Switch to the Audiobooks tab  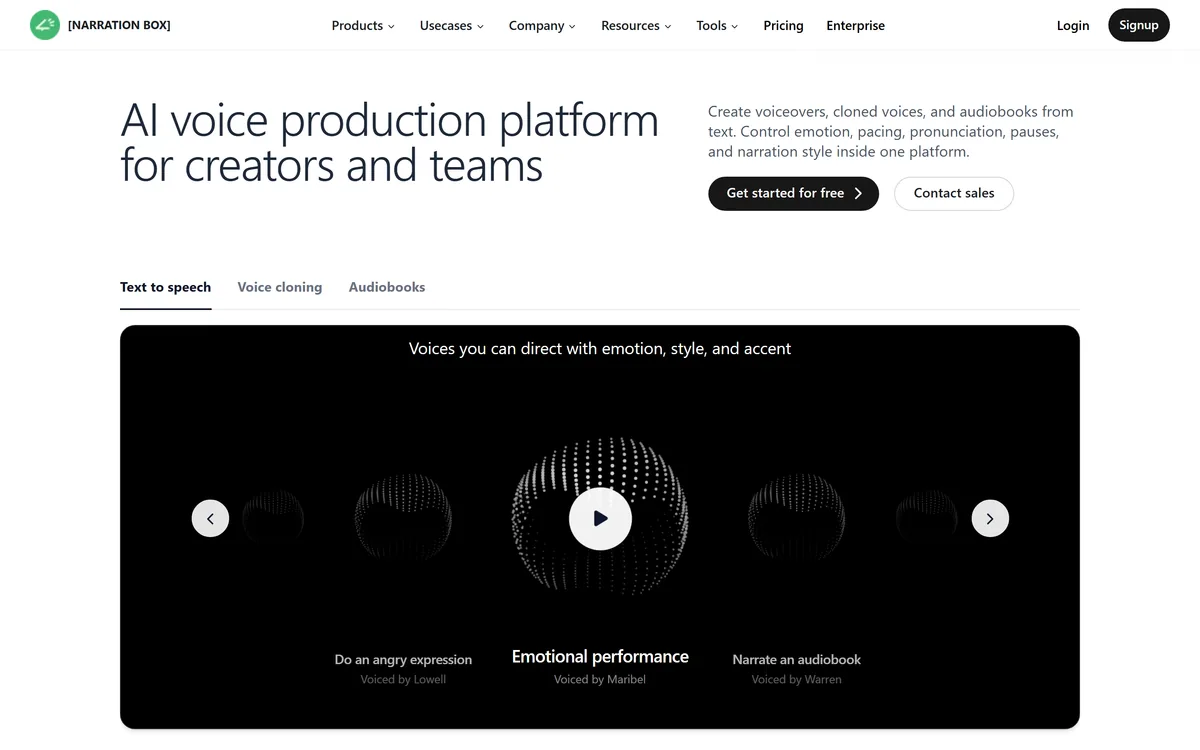point(387,287)
